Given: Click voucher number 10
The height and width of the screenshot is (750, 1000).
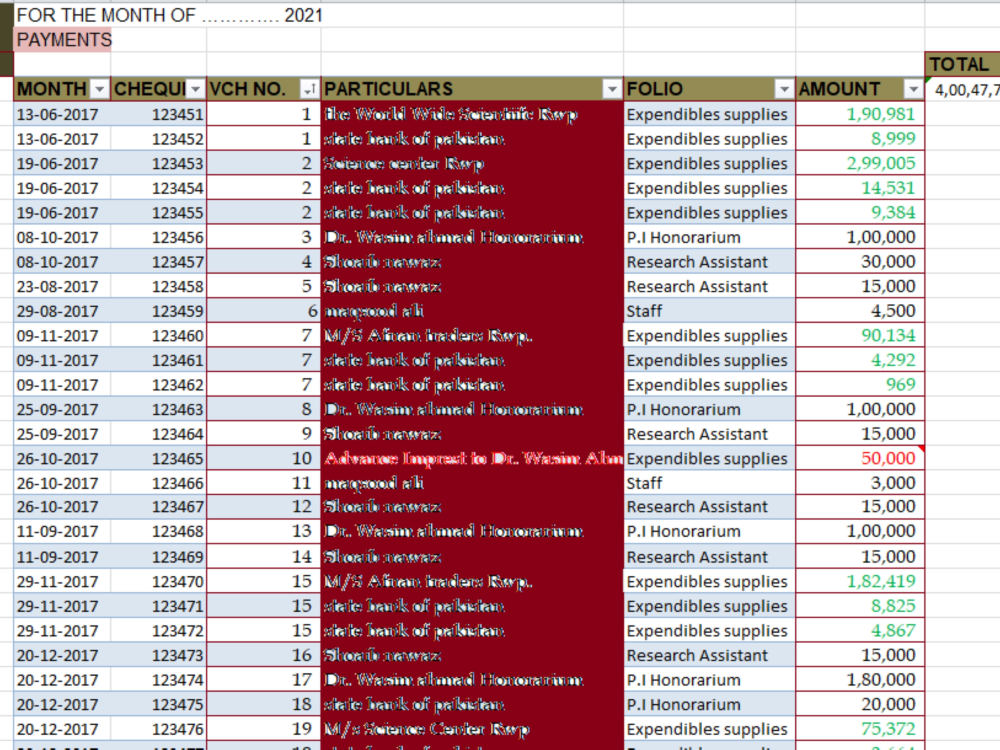Looking at the screenshot, I should 302,459.
